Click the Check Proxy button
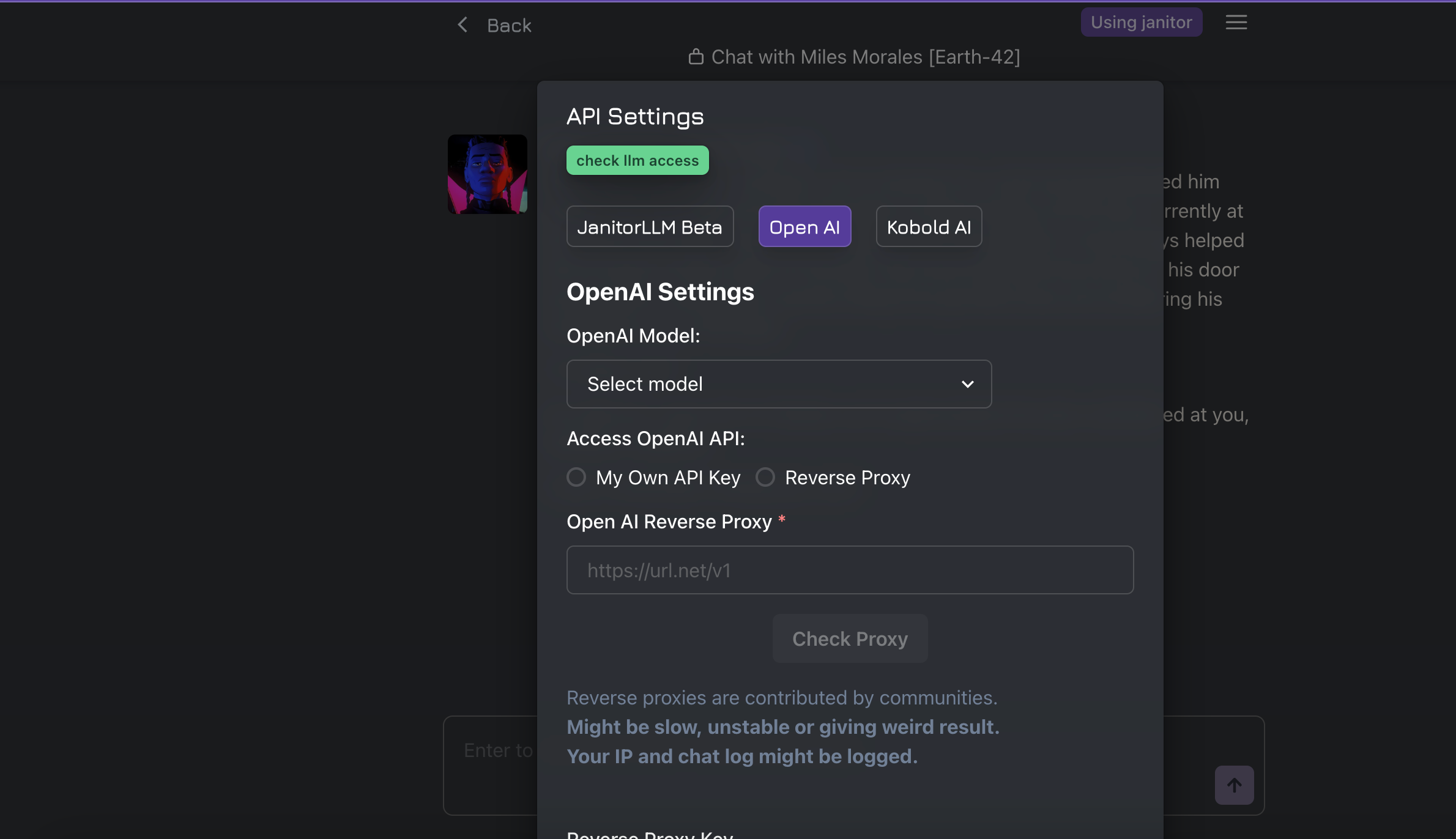This screenshot has height=839, width=1456. (x=850, y=638)
